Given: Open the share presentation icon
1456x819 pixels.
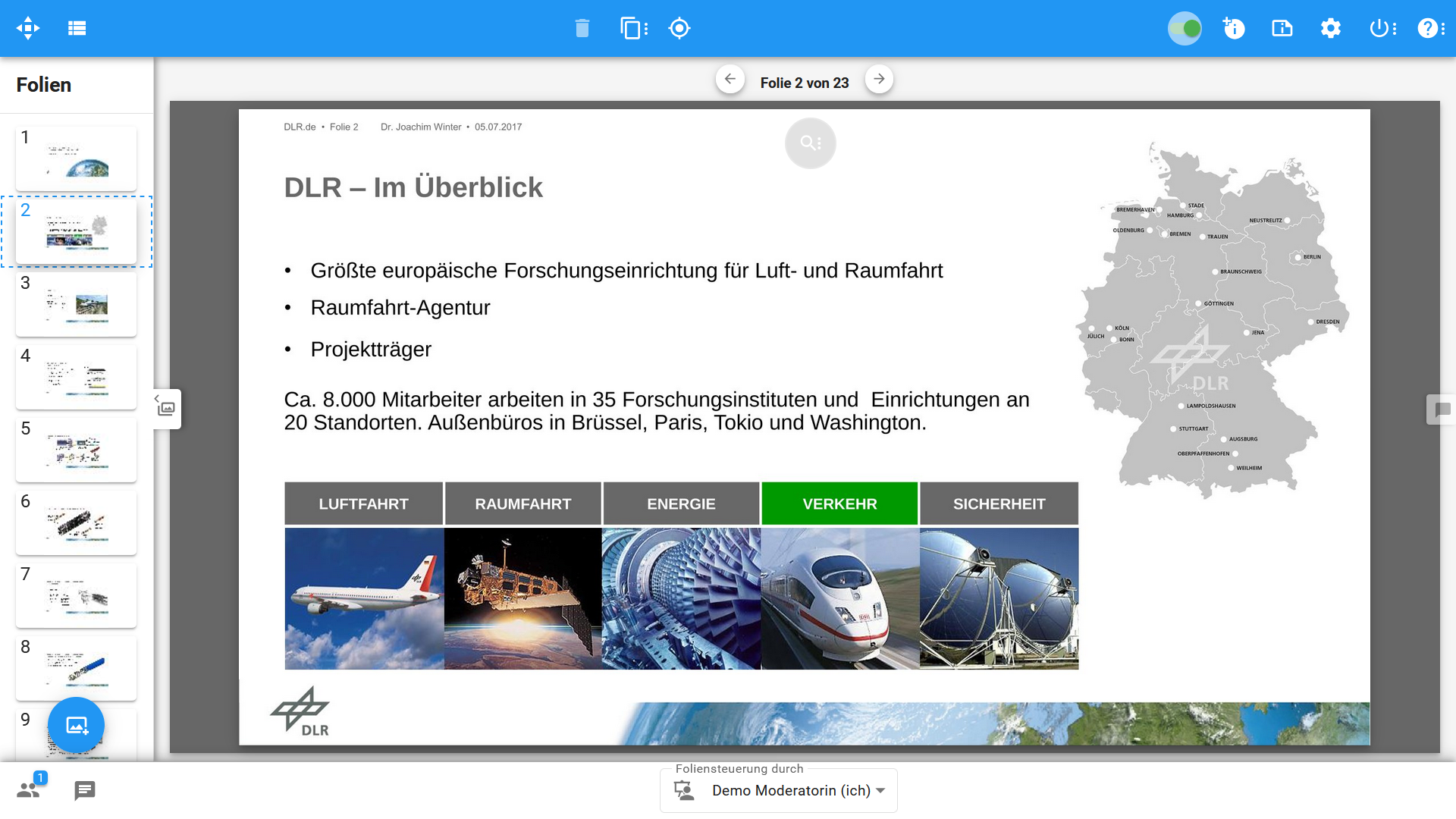Looking at the screenshot, I should pyautogui.click(x=1282, y=28).
